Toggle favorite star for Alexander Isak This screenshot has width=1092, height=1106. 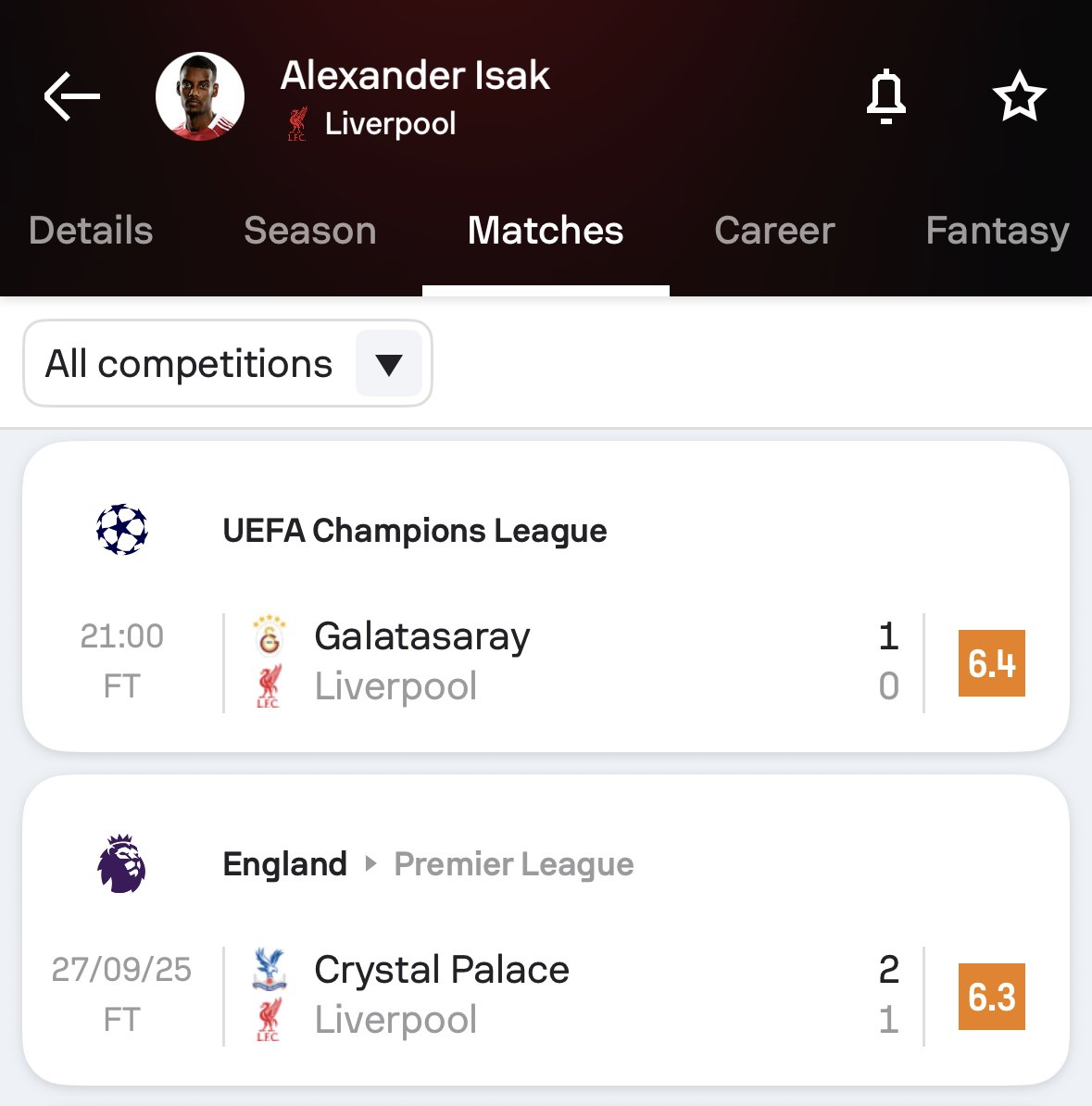pyautogui.click(x=1019, y=96)
